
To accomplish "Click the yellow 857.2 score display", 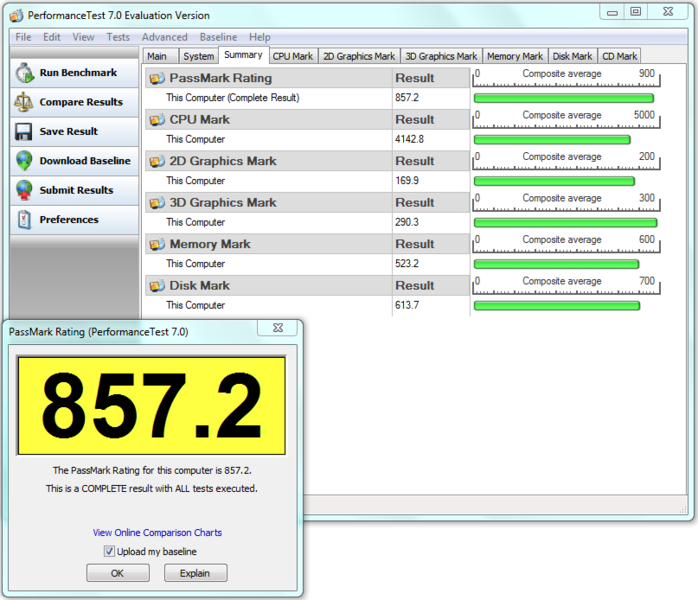I will 151,405.
